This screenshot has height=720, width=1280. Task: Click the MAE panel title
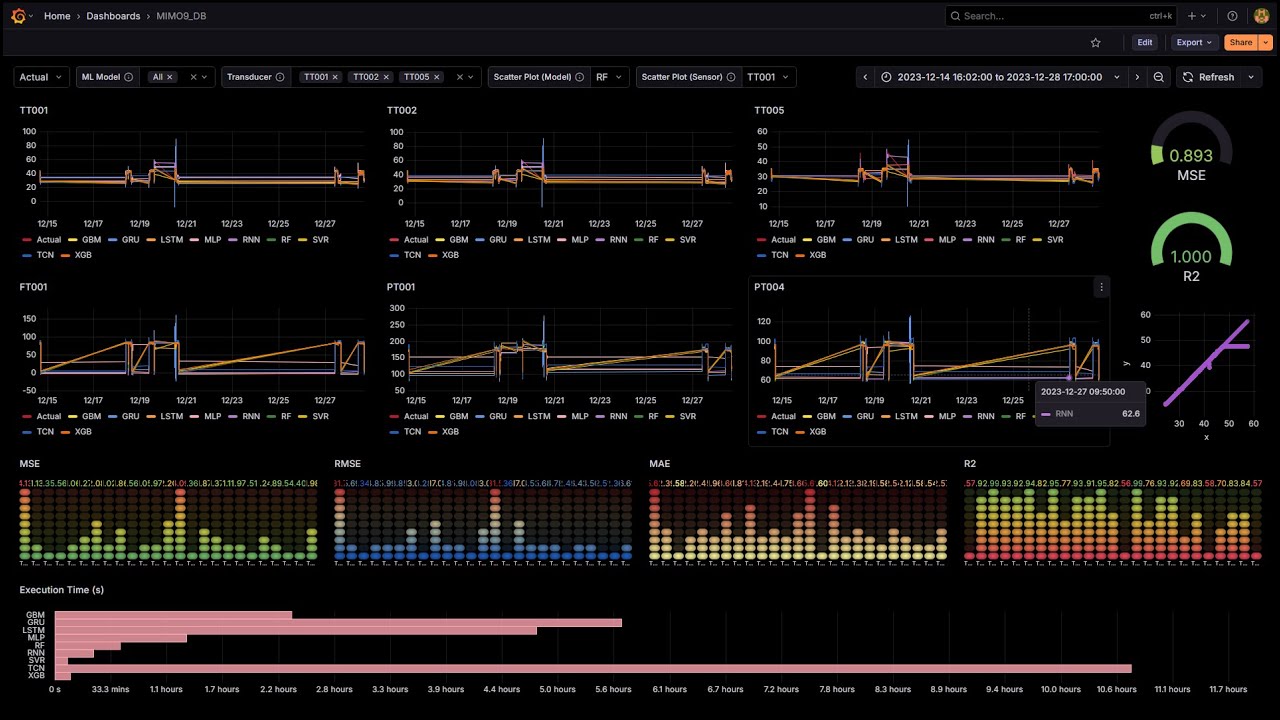[x=660, y=464]
